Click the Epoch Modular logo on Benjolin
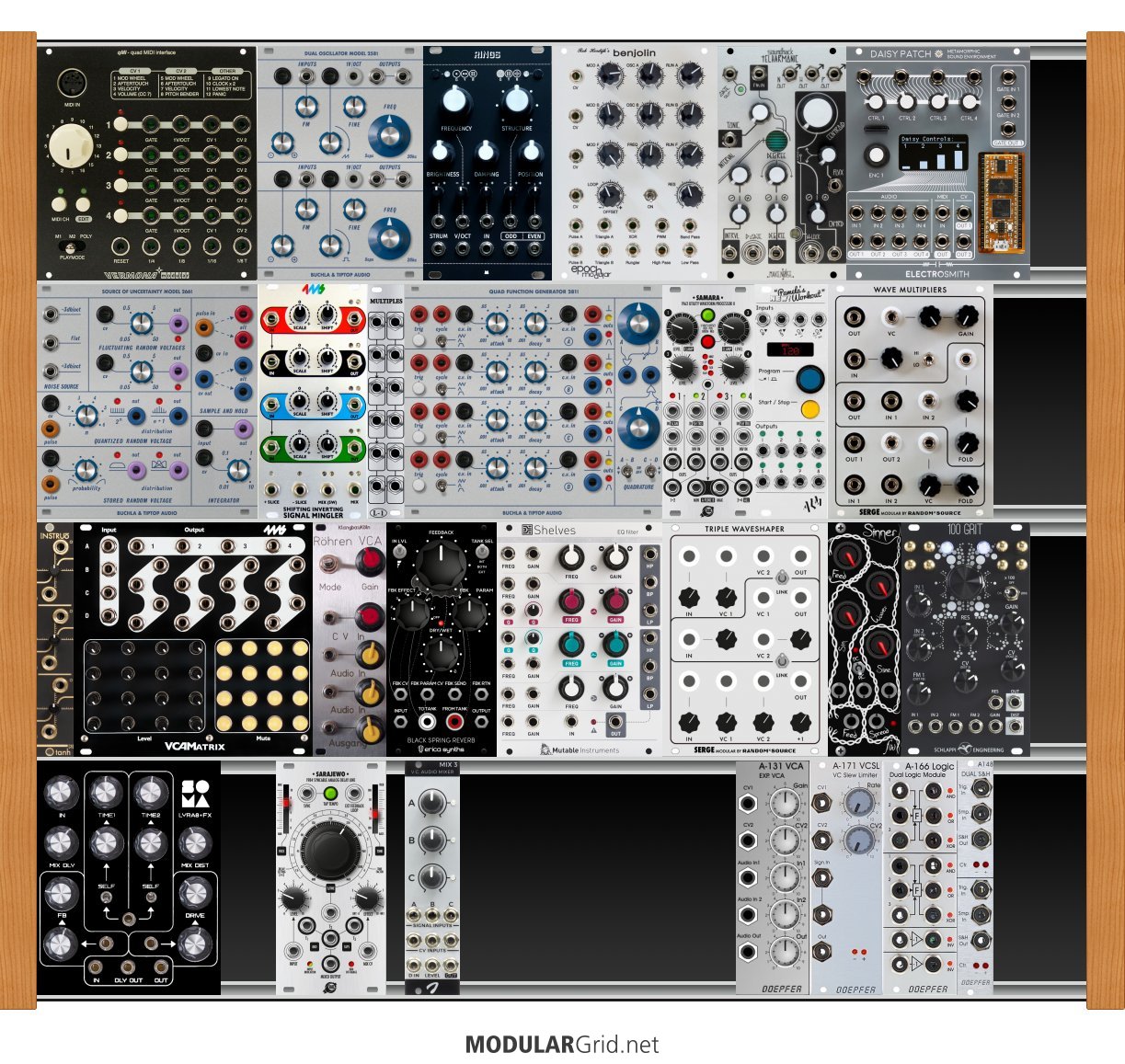Screen dimensions: 1125x1064 [x=591, y=269]
